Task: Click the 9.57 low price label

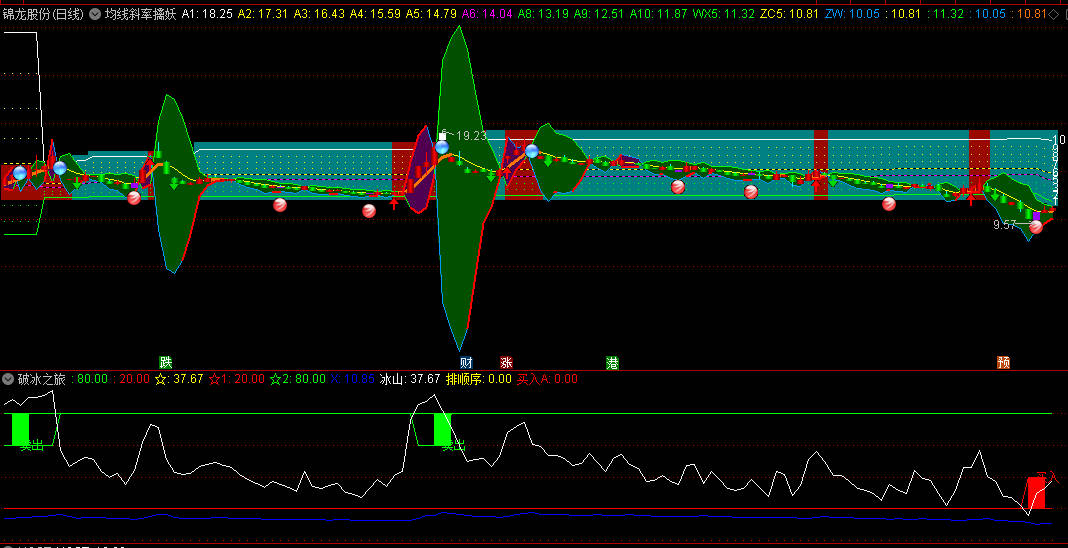Action: click(1005, 225)
